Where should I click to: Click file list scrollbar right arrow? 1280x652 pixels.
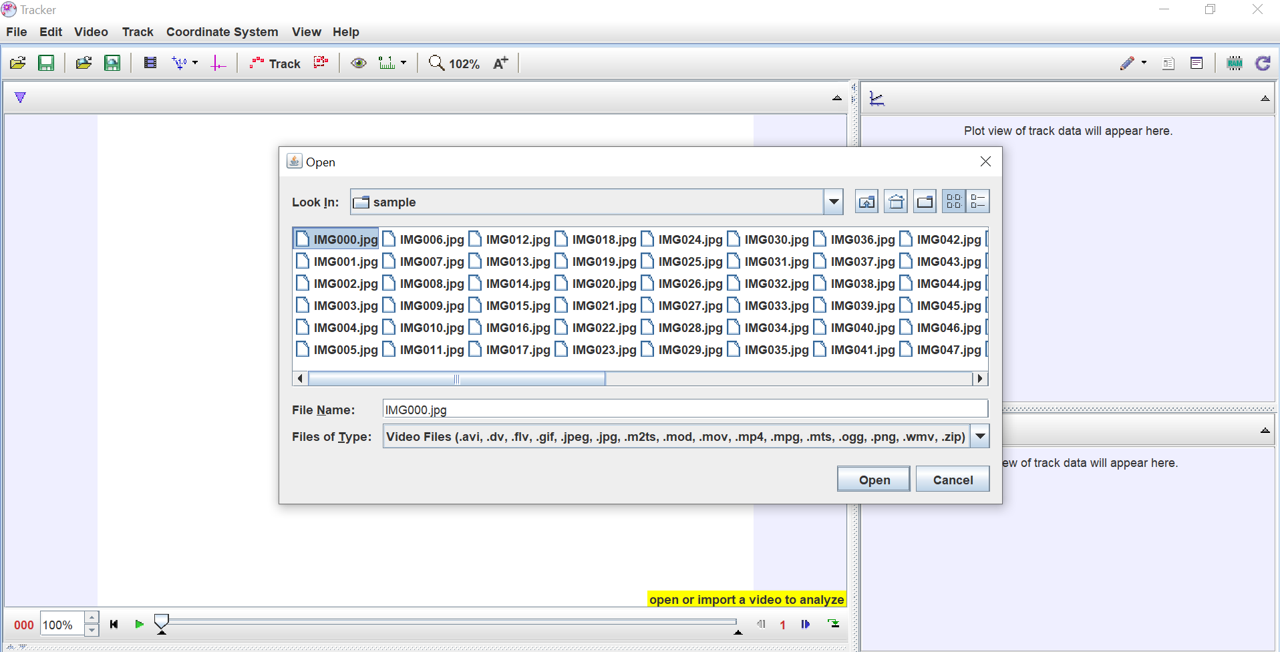(x=980, y=379)
